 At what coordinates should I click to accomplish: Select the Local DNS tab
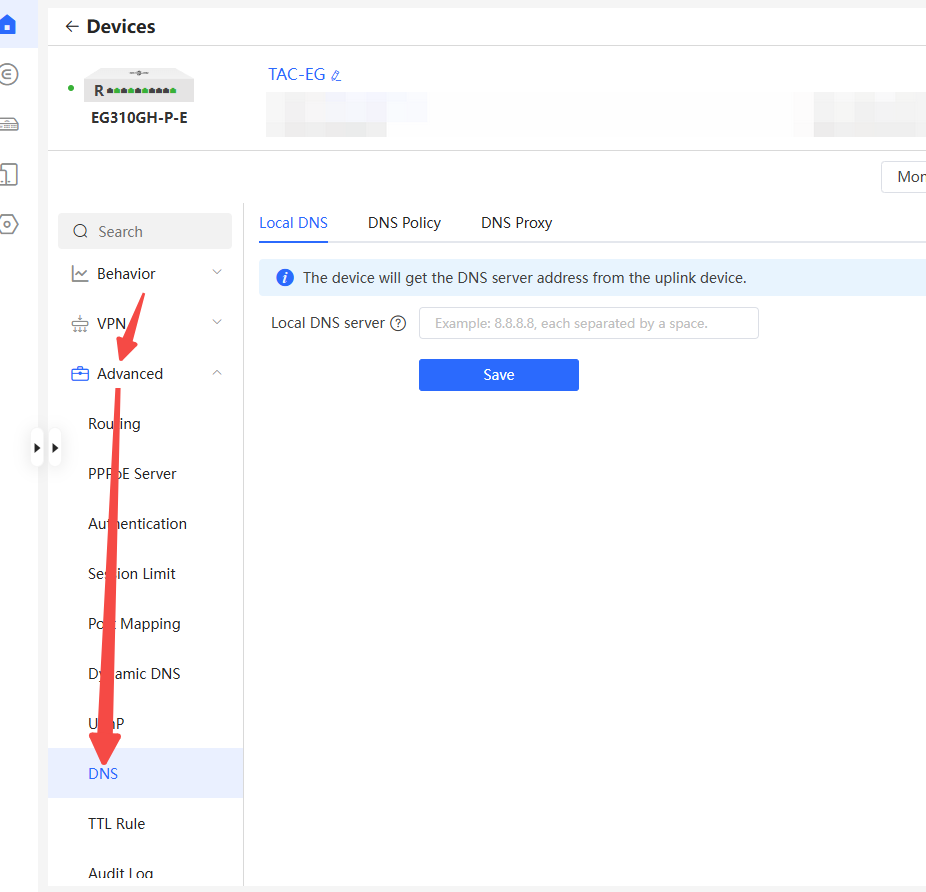tap(293, 223)
